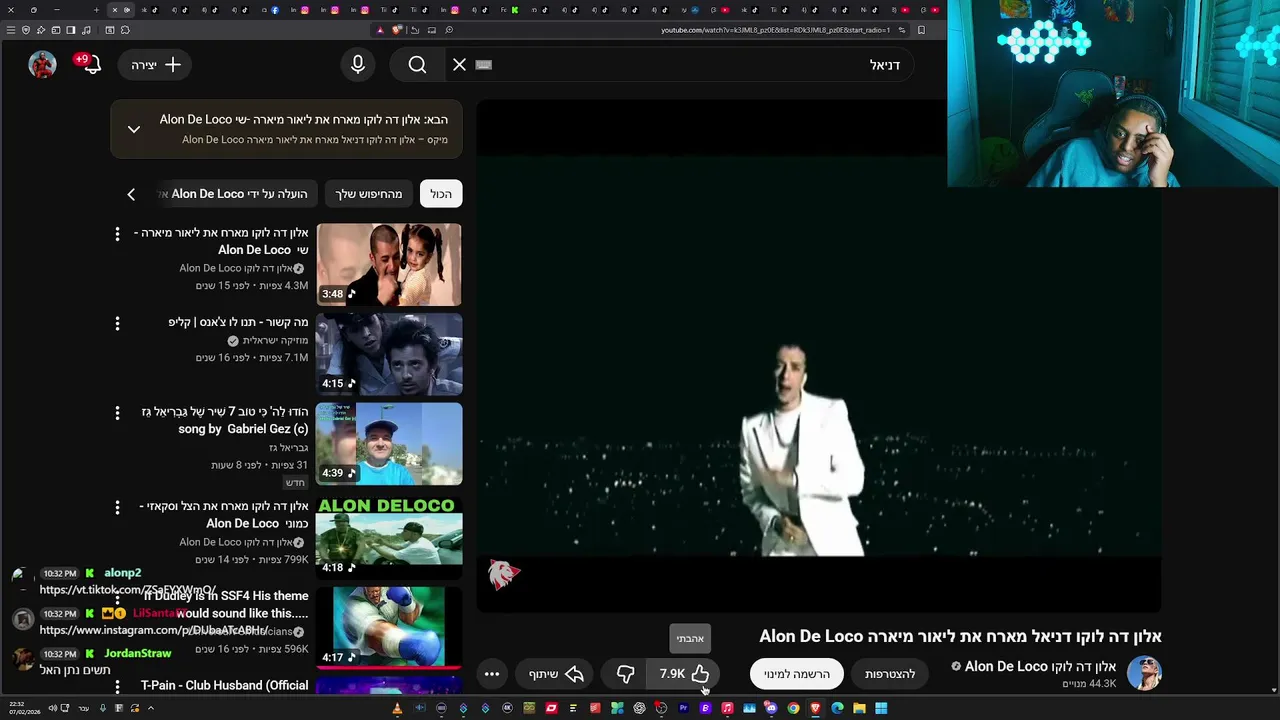
Task: Open VLC media player from the taskbar
Action: 397,708
